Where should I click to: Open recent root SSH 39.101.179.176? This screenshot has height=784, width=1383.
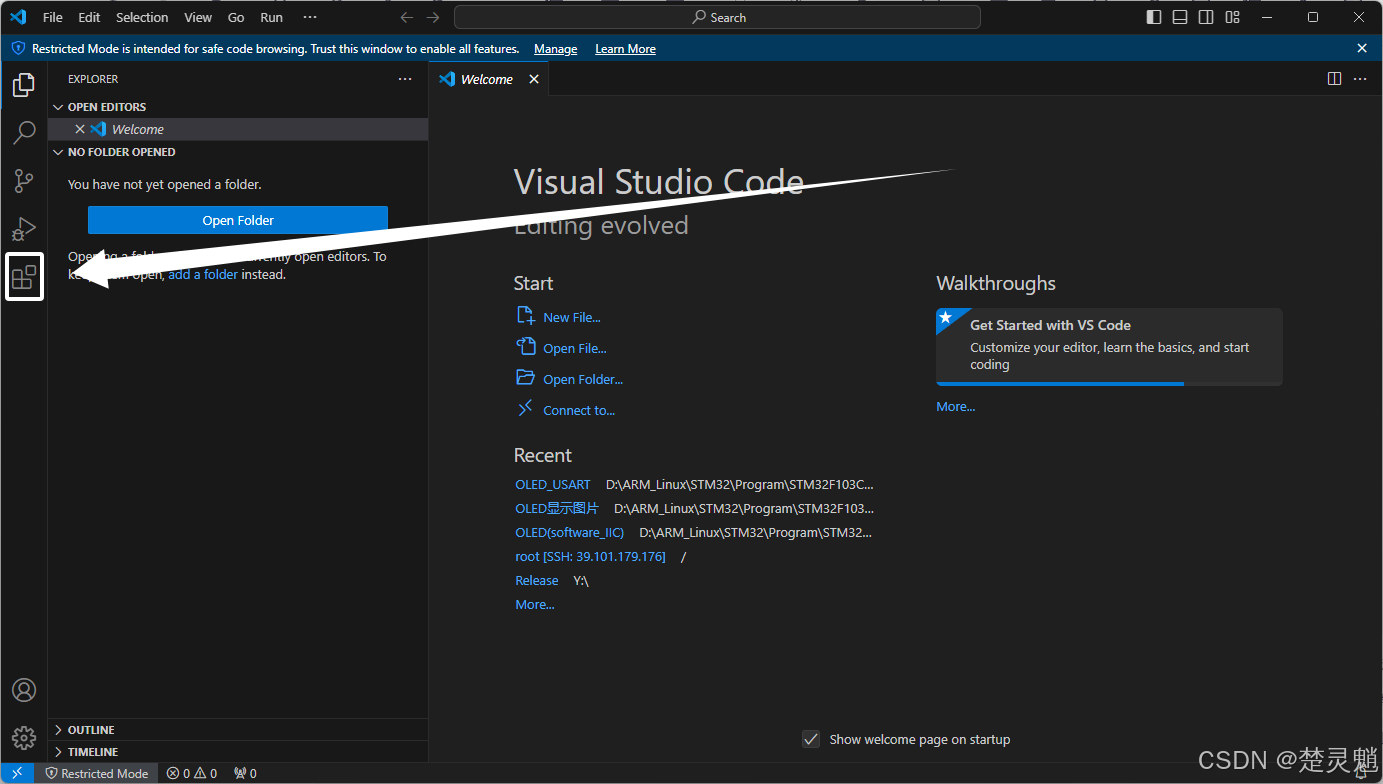pos(590,556)
